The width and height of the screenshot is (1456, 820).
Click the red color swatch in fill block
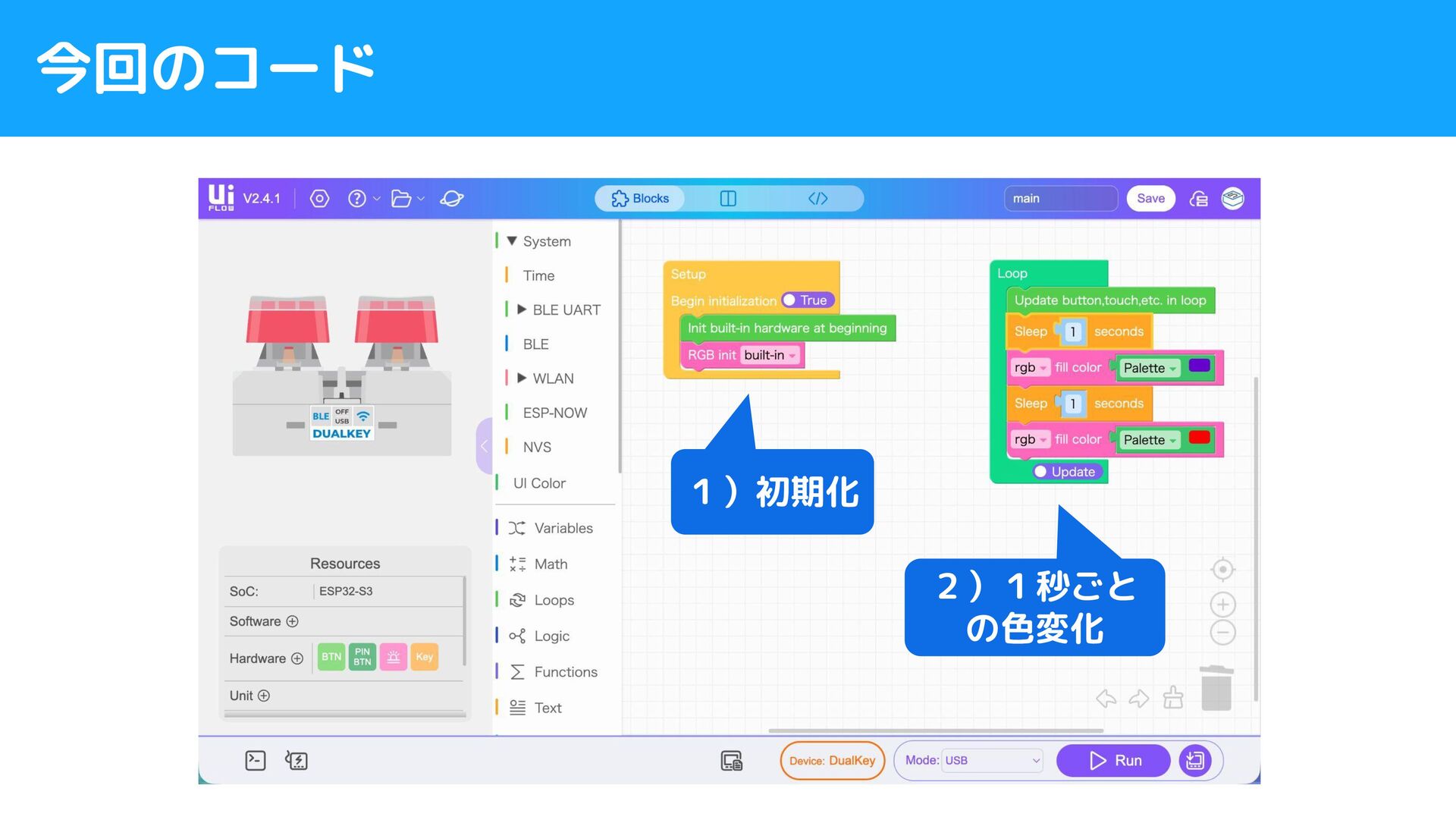pos(1199,438)
